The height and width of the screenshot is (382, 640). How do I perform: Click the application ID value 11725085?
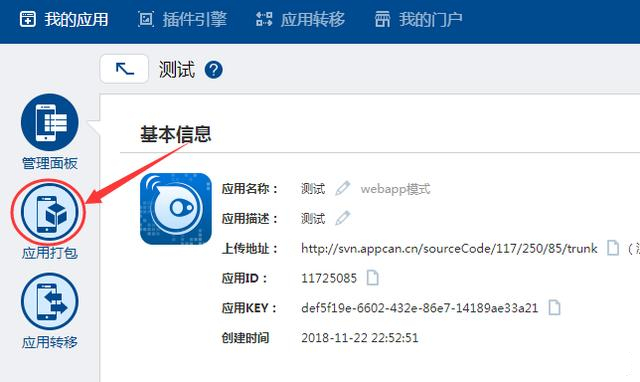(x=329, y=278)
